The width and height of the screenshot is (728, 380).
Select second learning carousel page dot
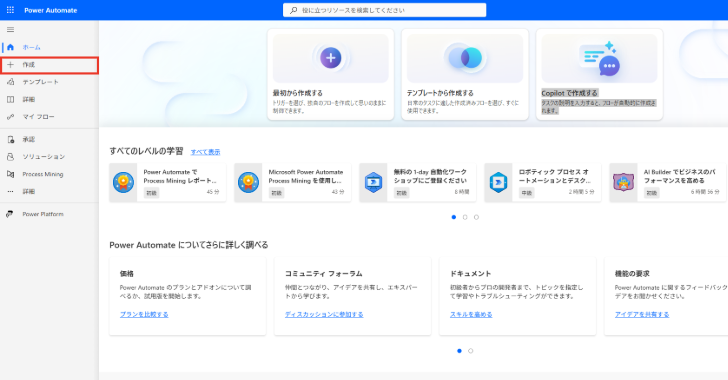(x=465, y=217)
